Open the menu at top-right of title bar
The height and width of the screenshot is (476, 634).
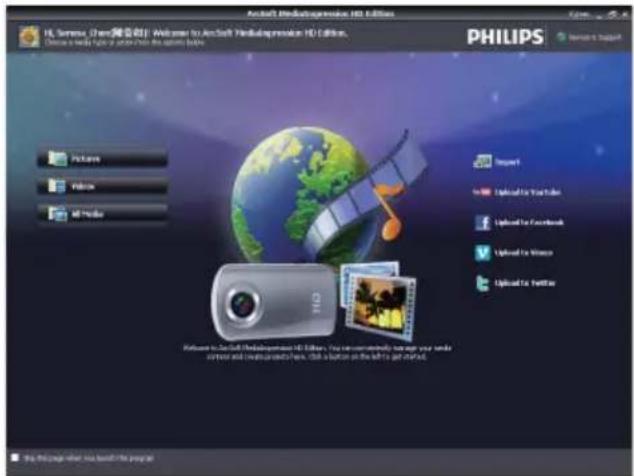point(579,14)
